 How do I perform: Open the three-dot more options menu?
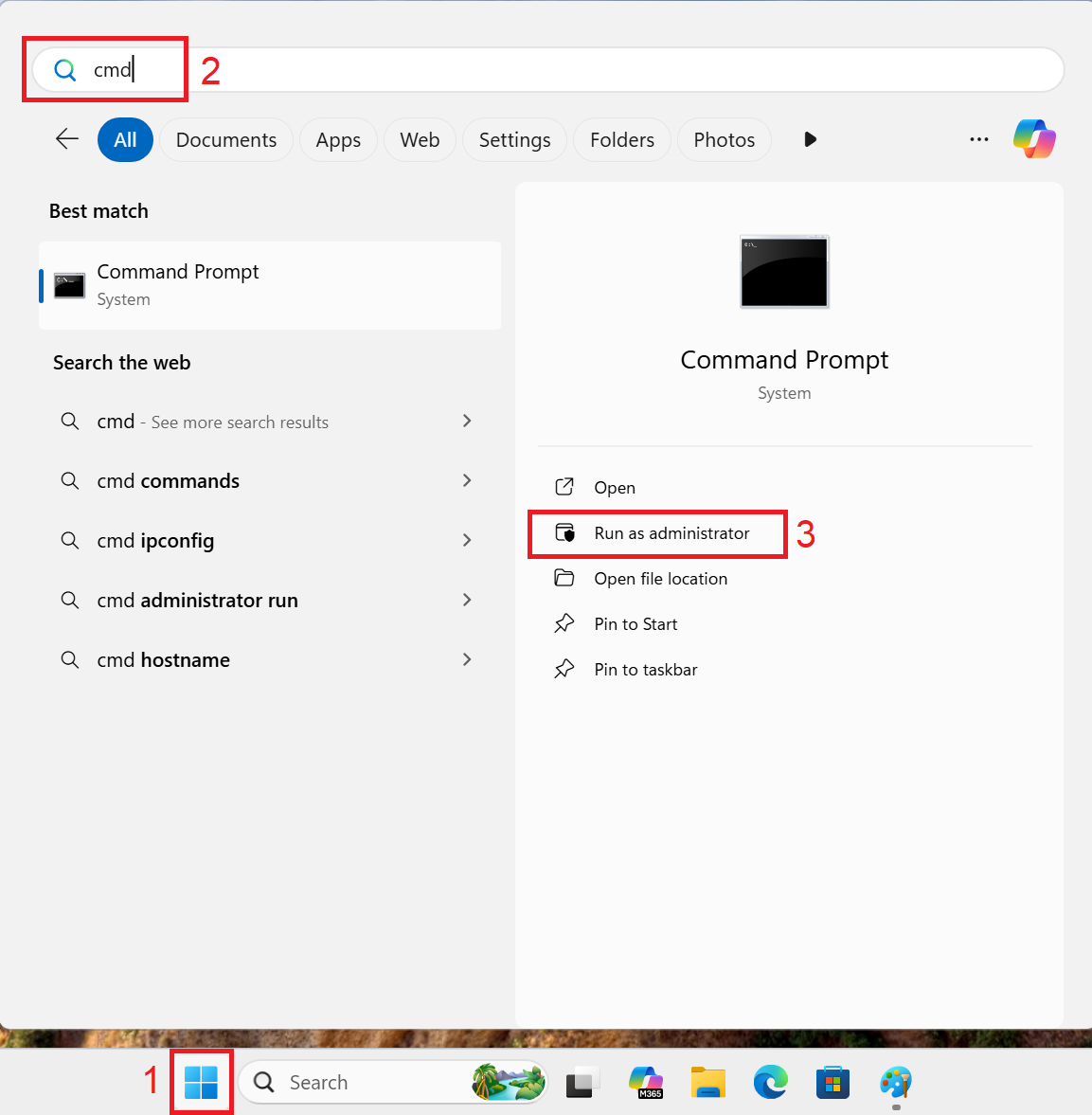(978, 139)
